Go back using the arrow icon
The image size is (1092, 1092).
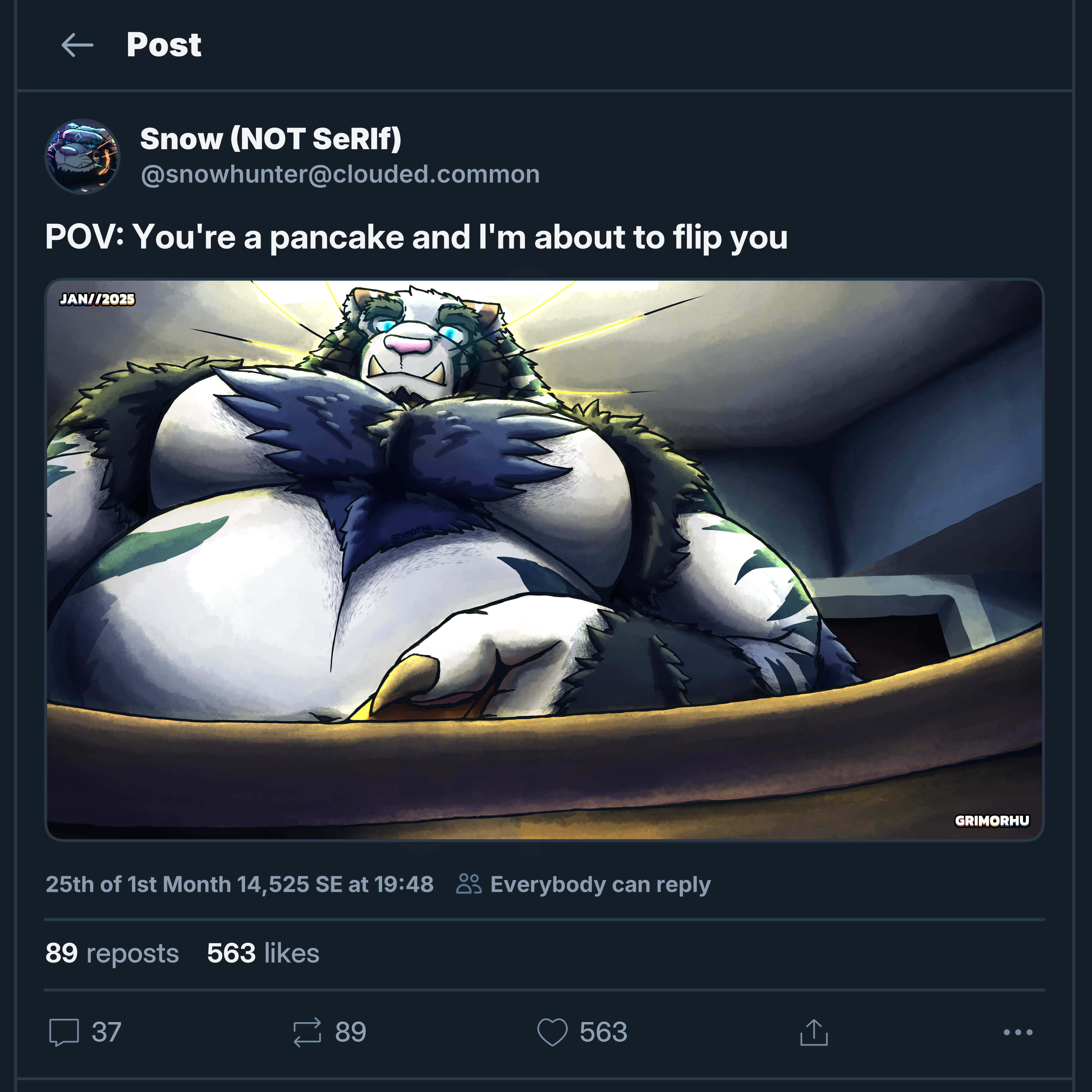[77, 45]
